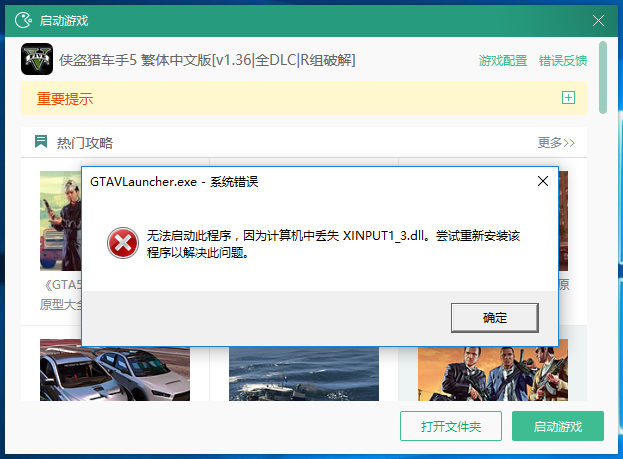Click the 打开文件夹 button
This screenshot has height=459, width=623.
451,426
